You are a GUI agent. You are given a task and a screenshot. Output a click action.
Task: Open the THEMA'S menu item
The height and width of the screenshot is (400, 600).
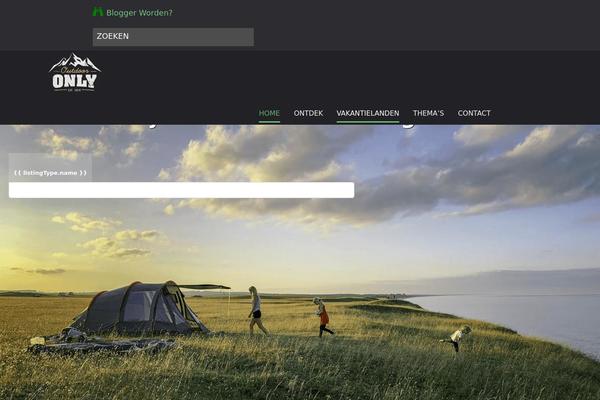[x=428, y=113]
